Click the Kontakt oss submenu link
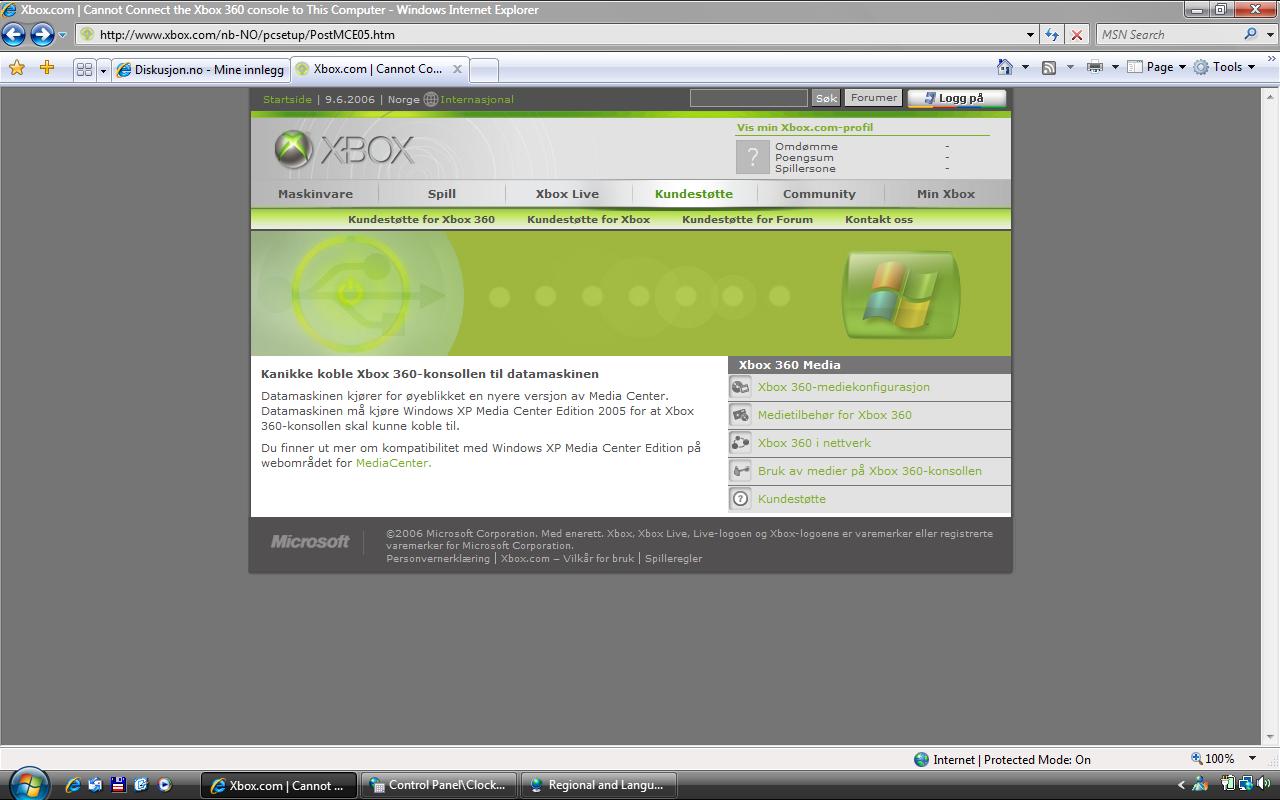This screenshot has width=1280, height=800. (x=879, y=219)
